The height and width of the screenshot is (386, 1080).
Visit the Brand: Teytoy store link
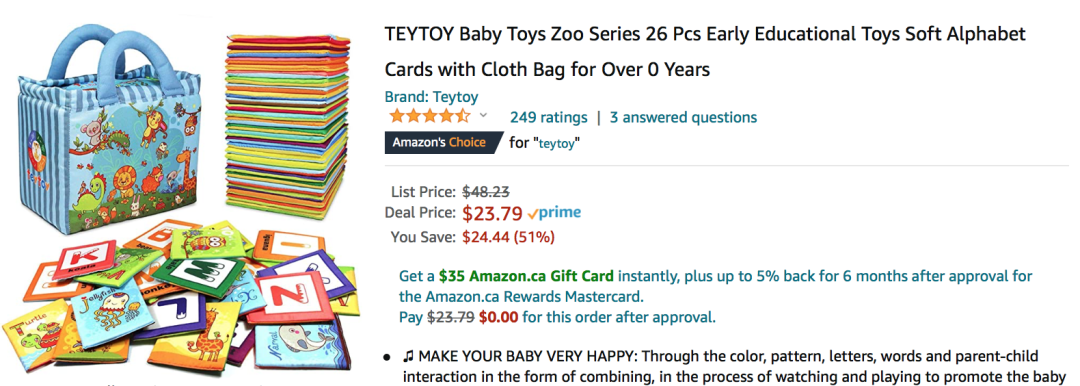(x=431, y=97)
